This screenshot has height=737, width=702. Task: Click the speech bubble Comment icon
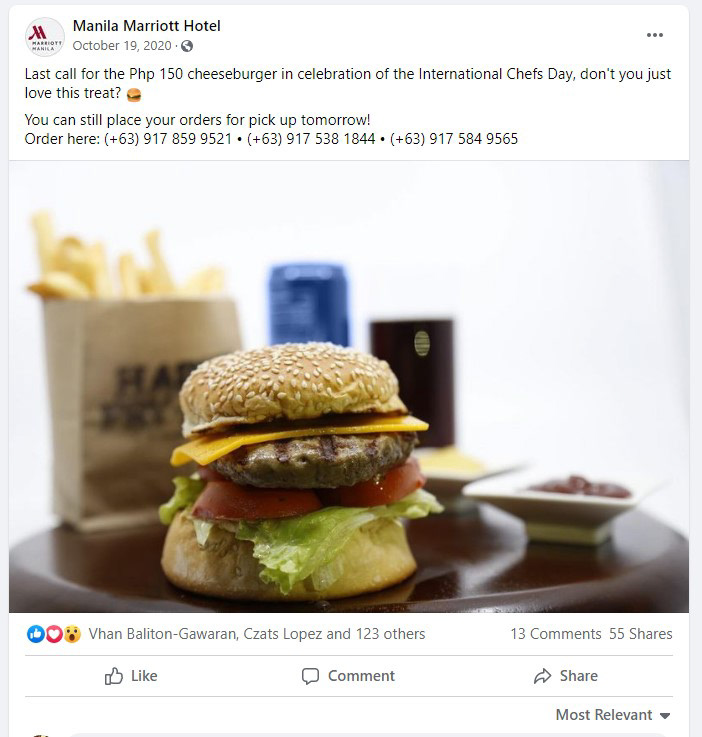pos(310,676)
